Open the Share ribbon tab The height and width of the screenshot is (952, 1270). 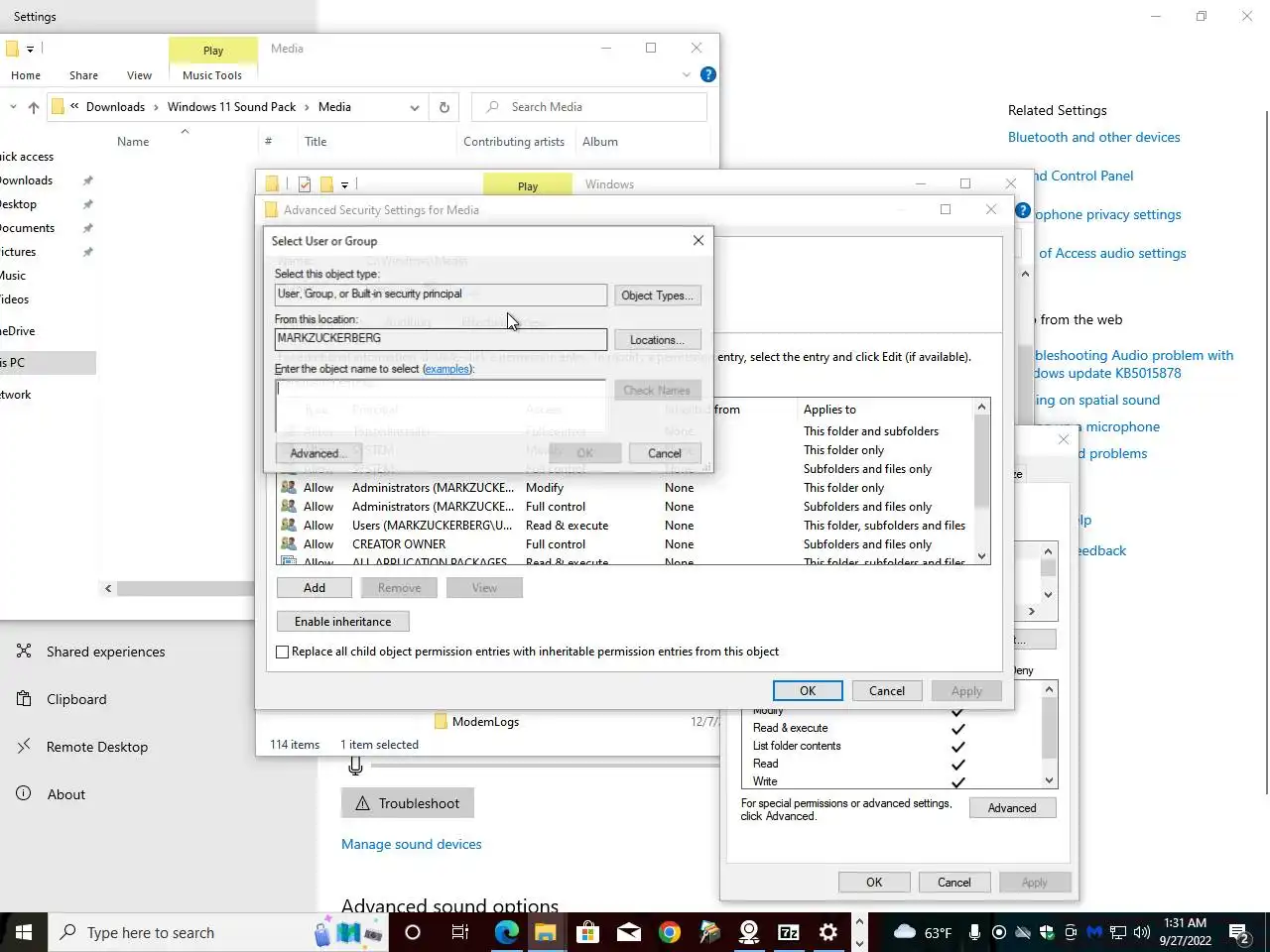83,75
